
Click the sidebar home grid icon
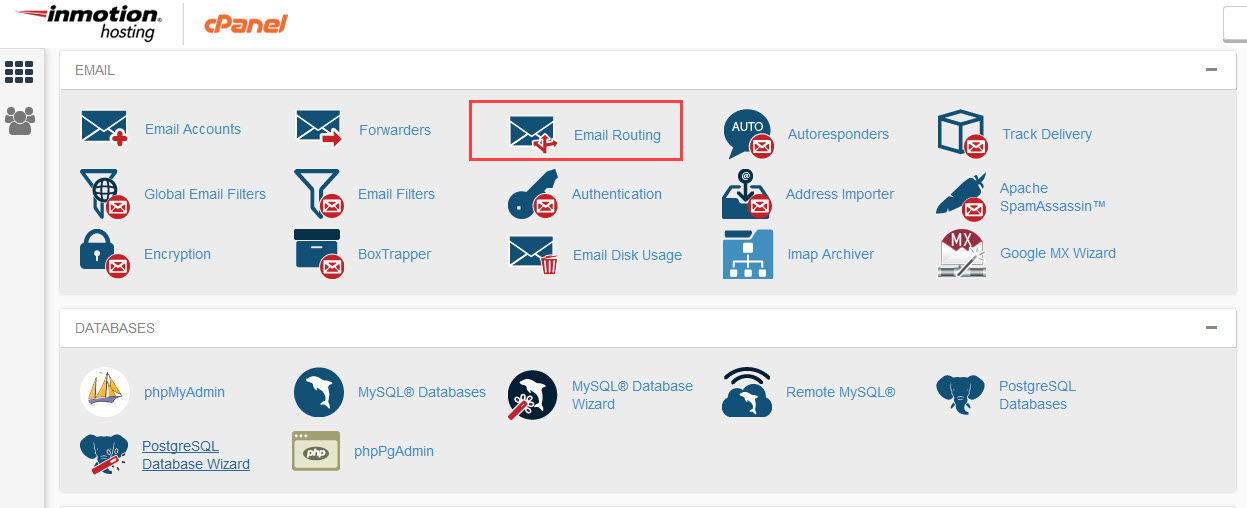click(x=19, y=71)
